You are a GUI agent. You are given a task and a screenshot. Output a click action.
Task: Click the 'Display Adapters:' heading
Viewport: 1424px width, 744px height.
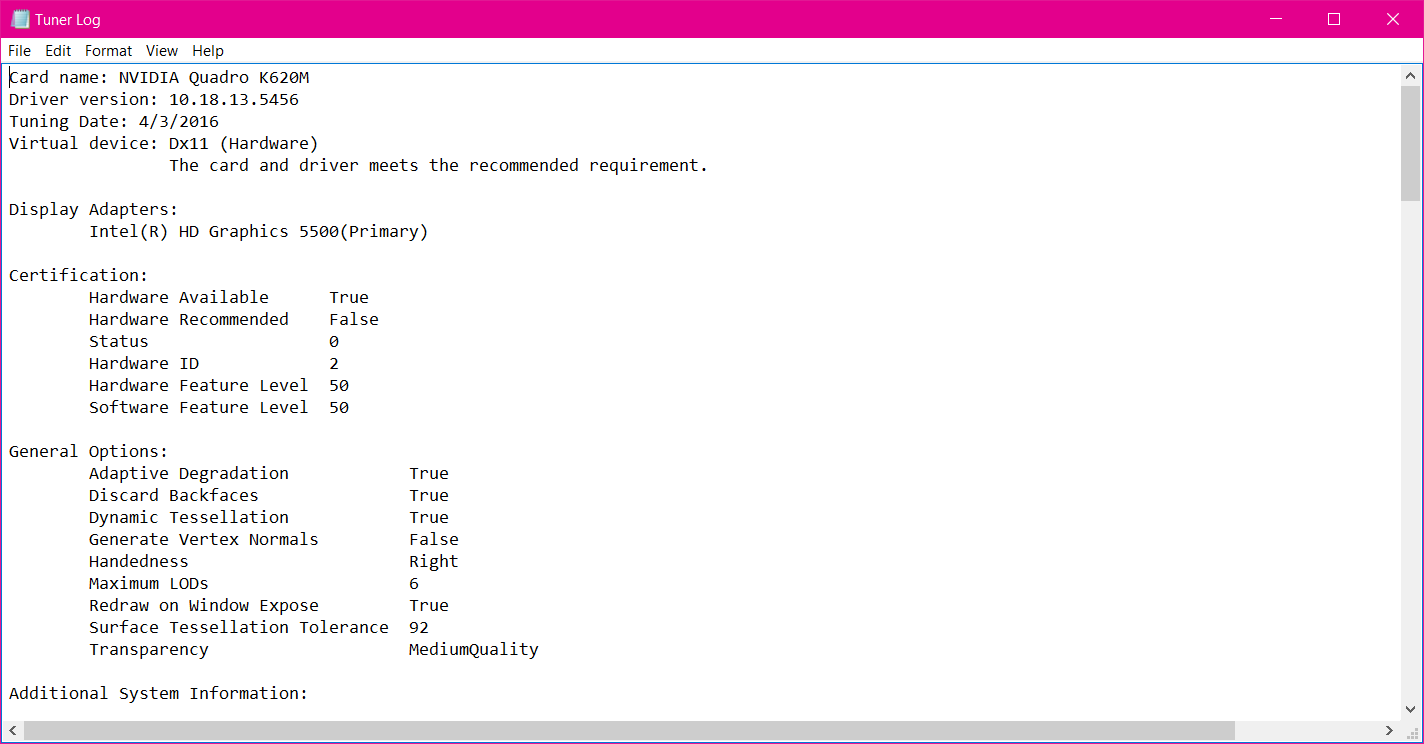click(x=94, y=209)
